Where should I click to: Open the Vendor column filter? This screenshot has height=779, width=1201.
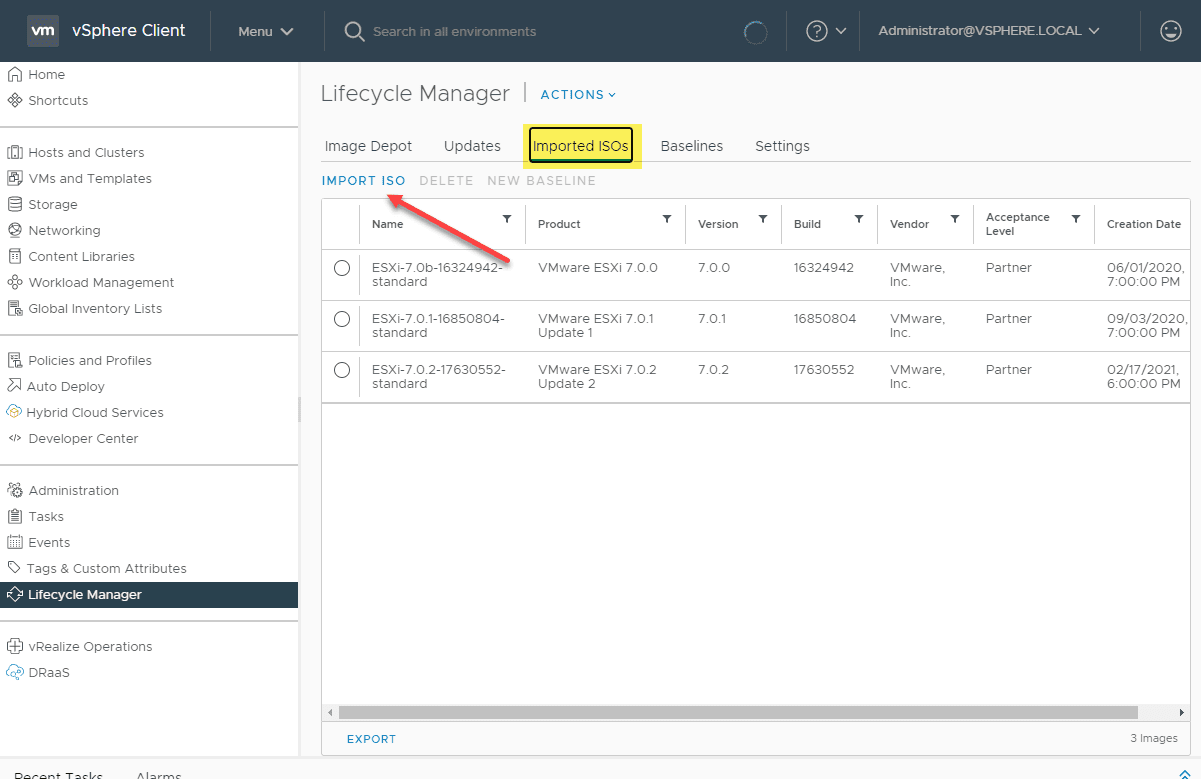(955, 219)
